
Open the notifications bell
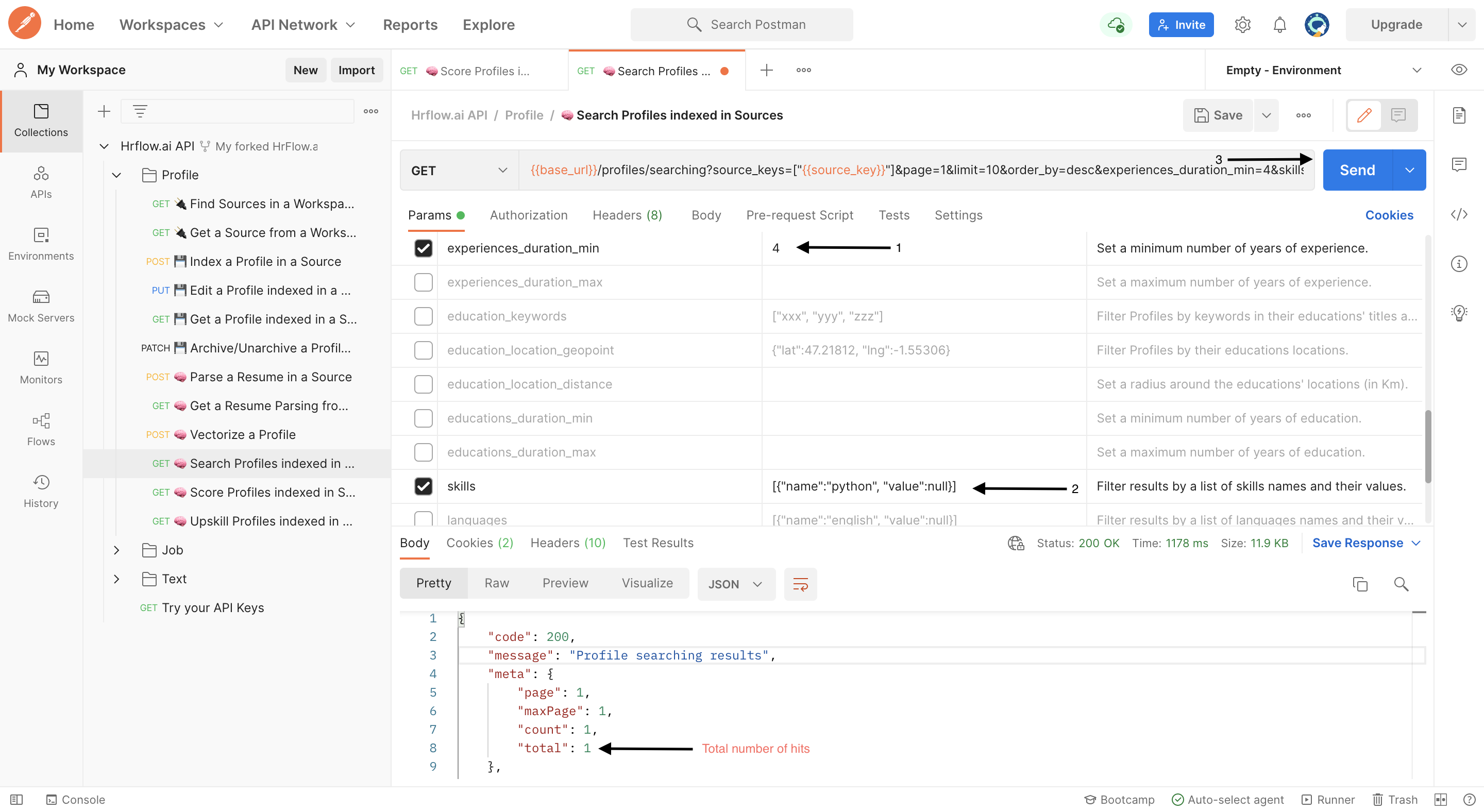[x=1279, y=25]
